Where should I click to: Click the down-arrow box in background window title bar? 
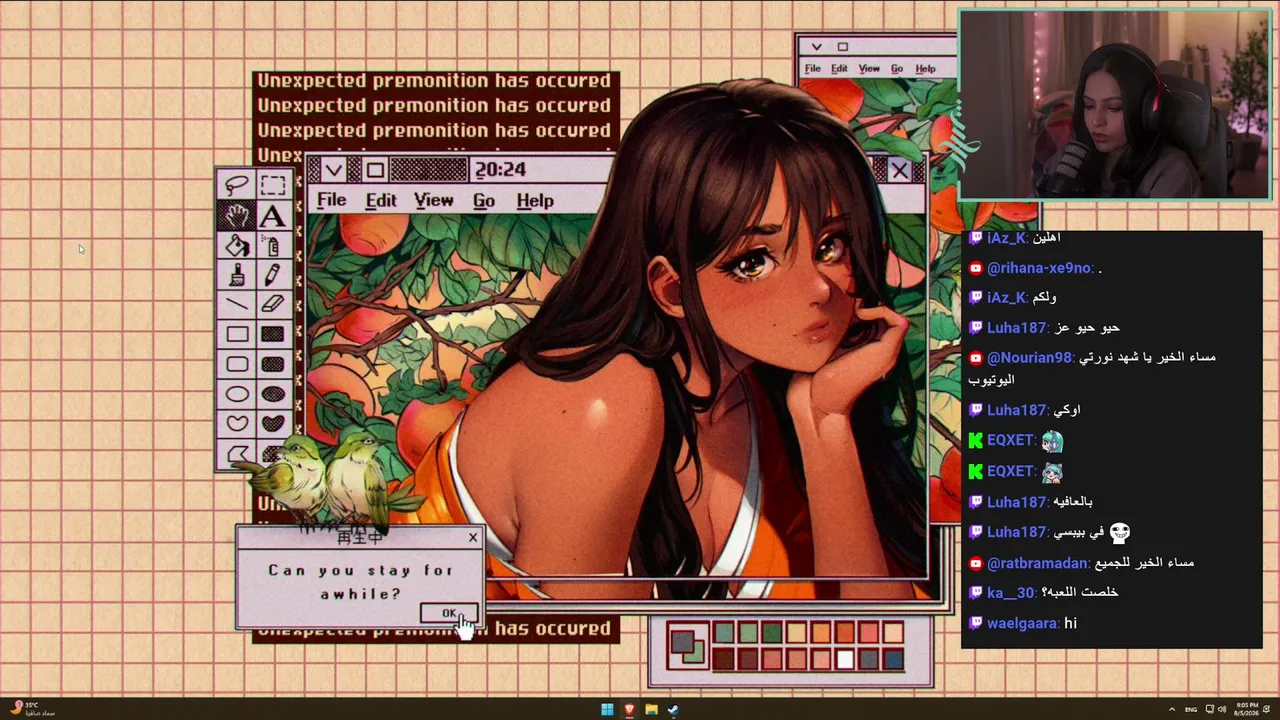[x=817, y=46]
